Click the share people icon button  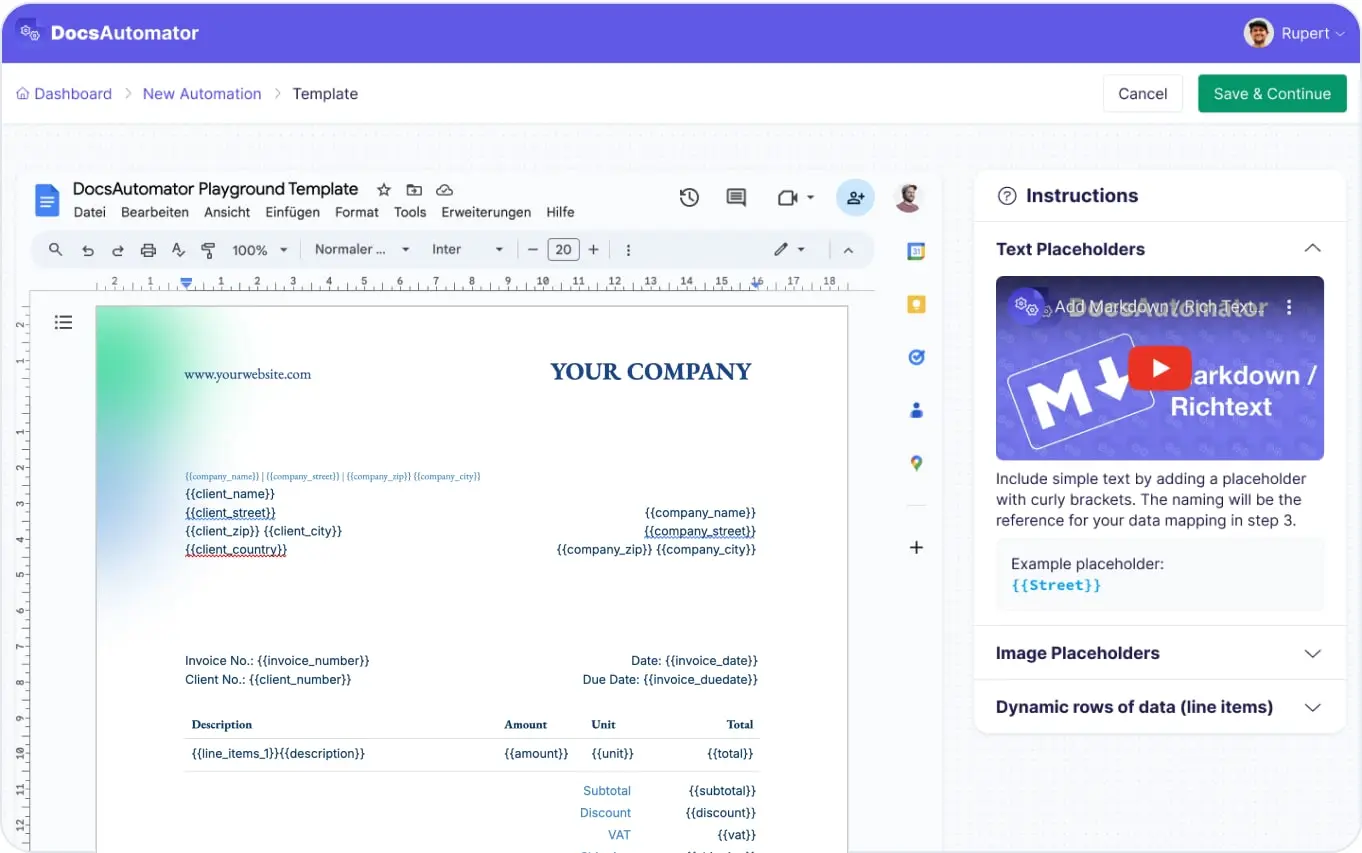click(855, 198)
